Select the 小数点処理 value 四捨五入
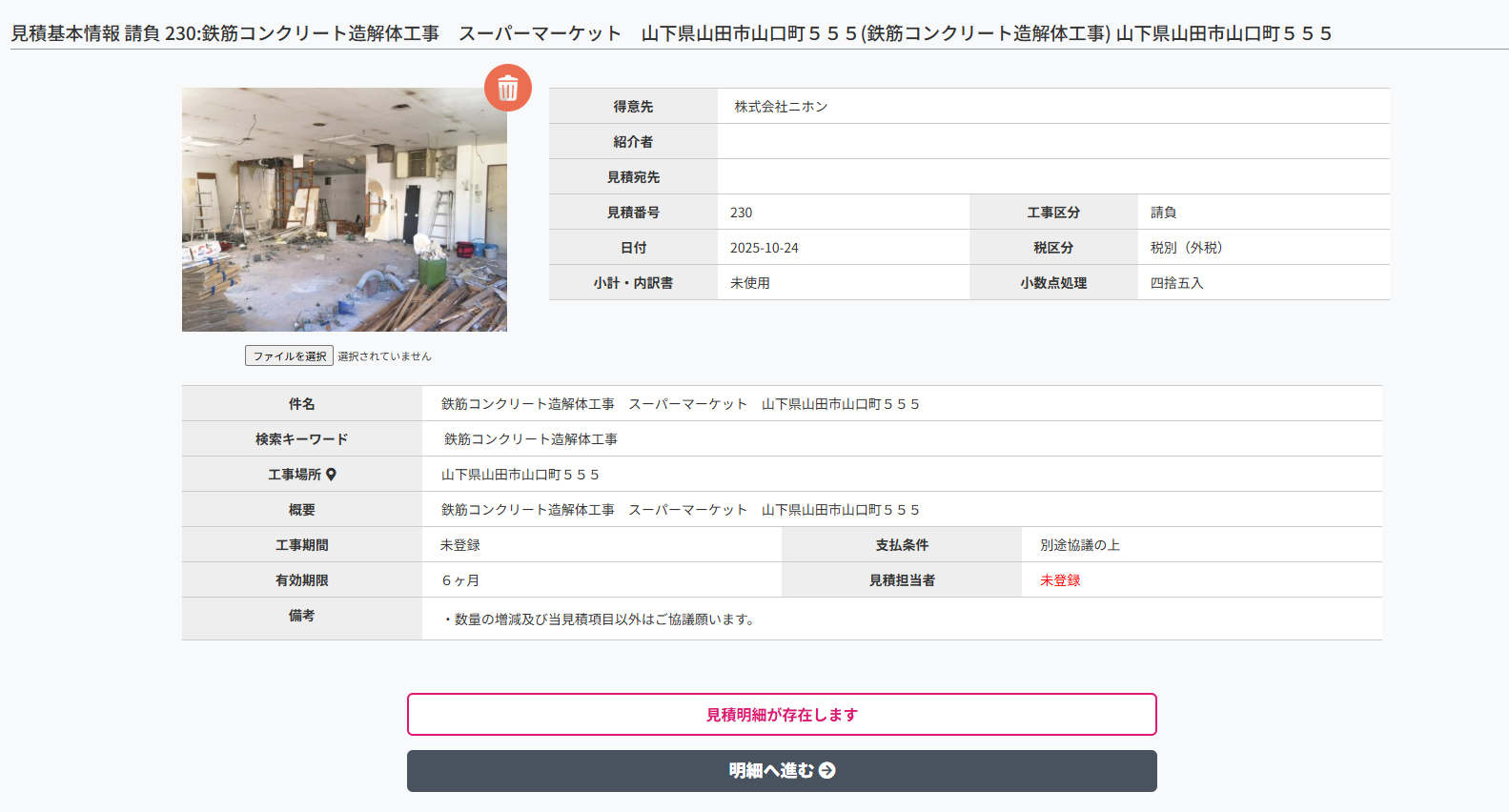This screenshot has width=1509, height=812. coord(1176,283)
